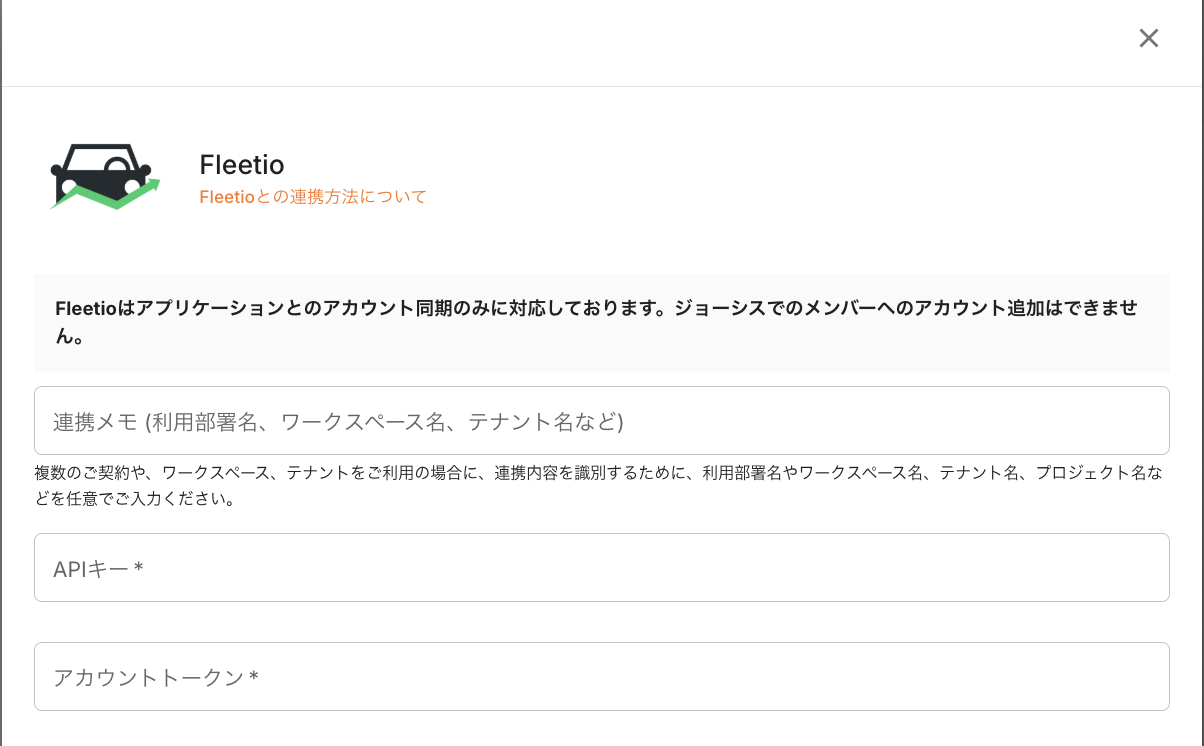This screenshot has height=746, width=1204.
Task: Click the Fleetio title heading
Action: tap(242, 164)
